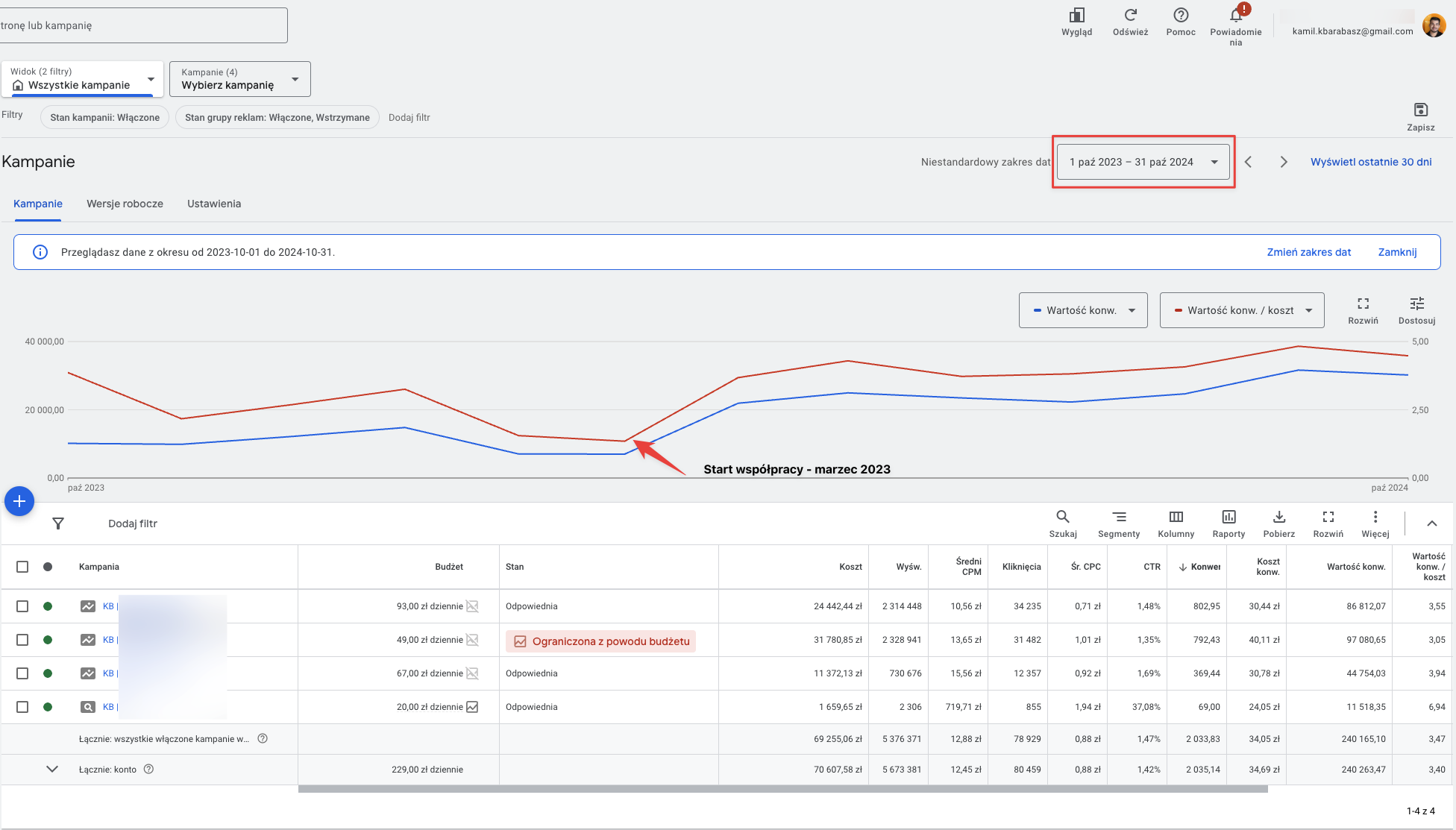Open the blue Wartość konw. metric dropdown
This screenshot has height=830, width=1456.
pos(1083,310)
